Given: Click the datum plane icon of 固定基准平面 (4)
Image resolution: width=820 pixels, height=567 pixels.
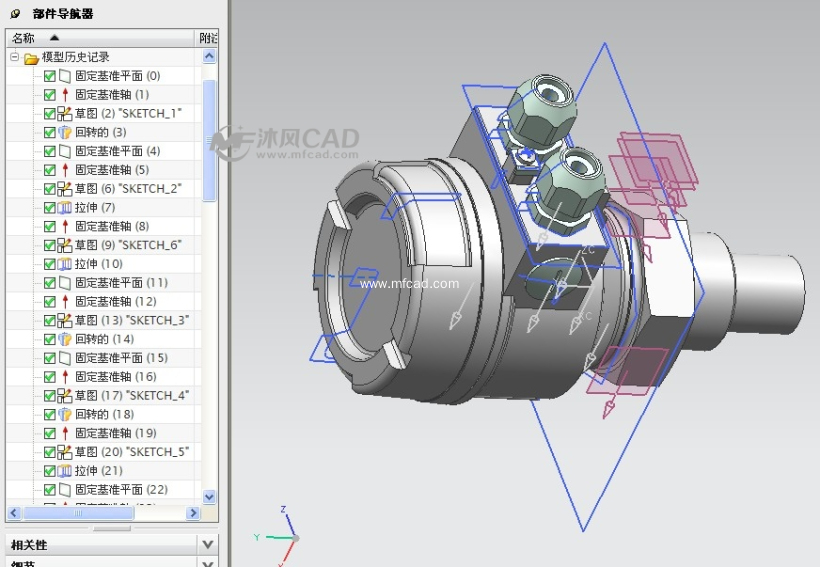Looking at the screenshot, I should tap(64, 152).
